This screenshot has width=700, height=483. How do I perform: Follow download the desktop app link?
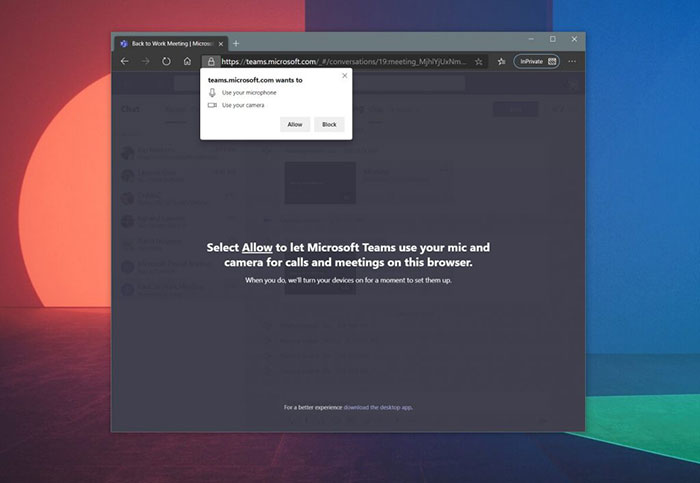(x=378, y=407)
